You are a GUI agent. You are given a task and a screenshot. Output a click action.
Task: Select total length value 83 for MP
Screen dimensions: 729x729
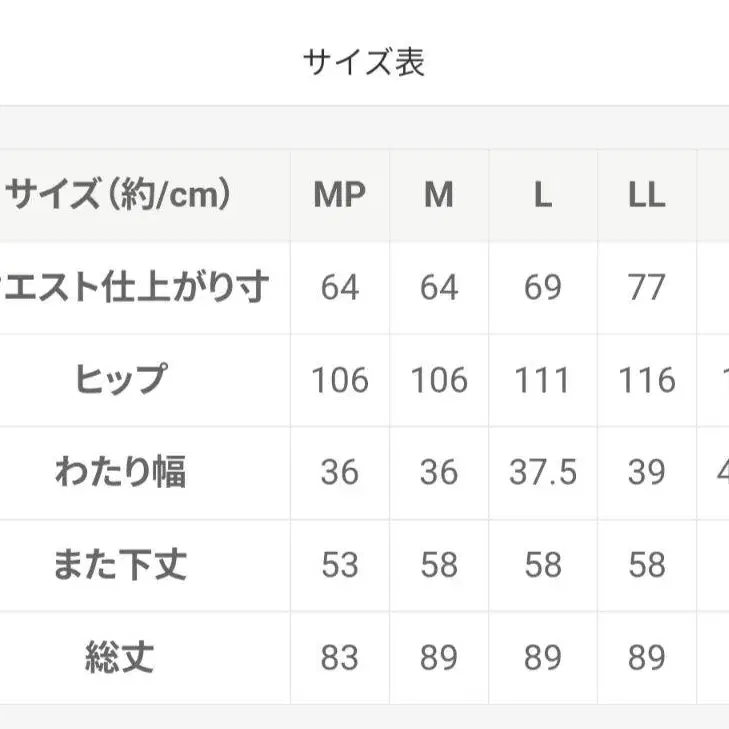coord(340,658)
